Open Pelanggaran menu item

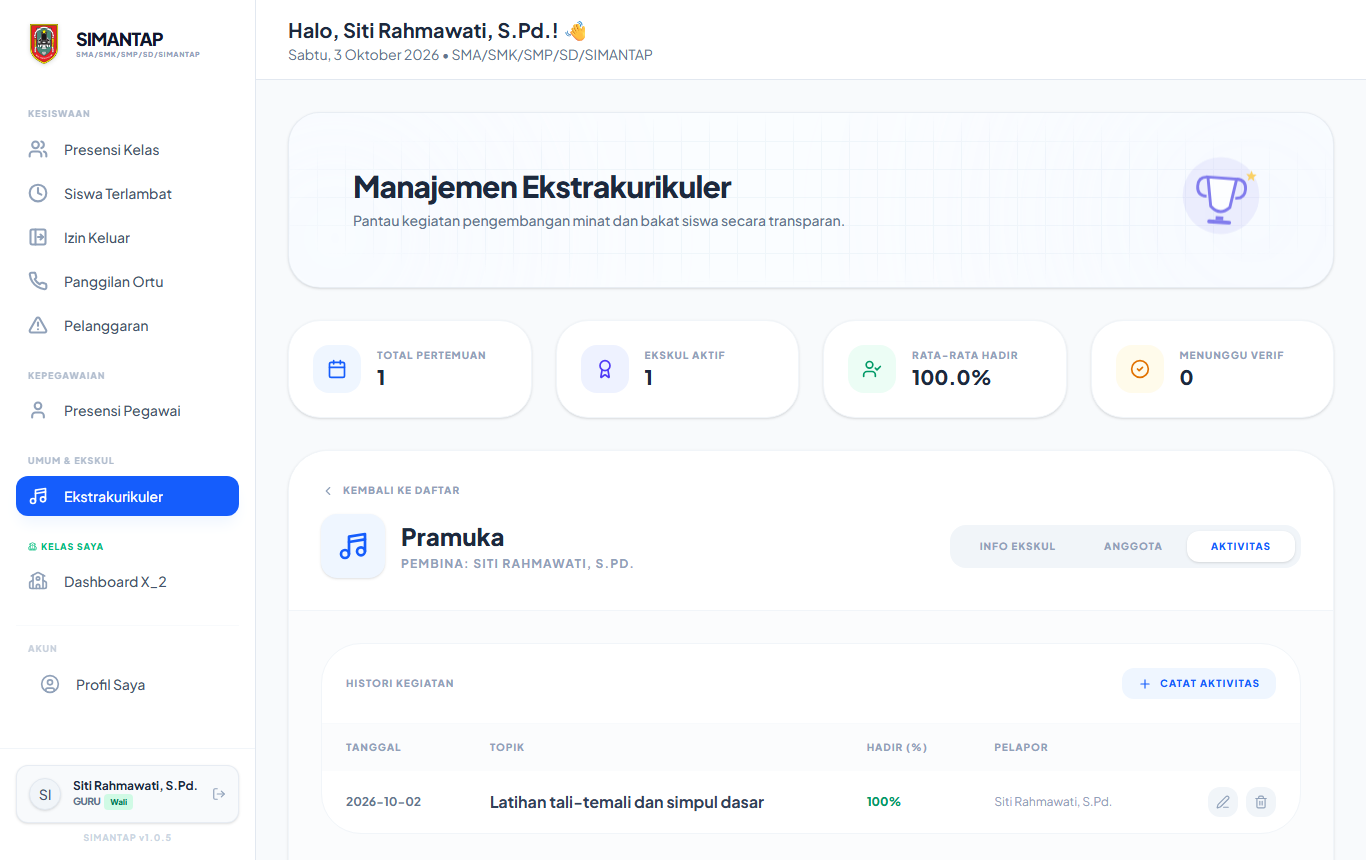click(127, 326)
